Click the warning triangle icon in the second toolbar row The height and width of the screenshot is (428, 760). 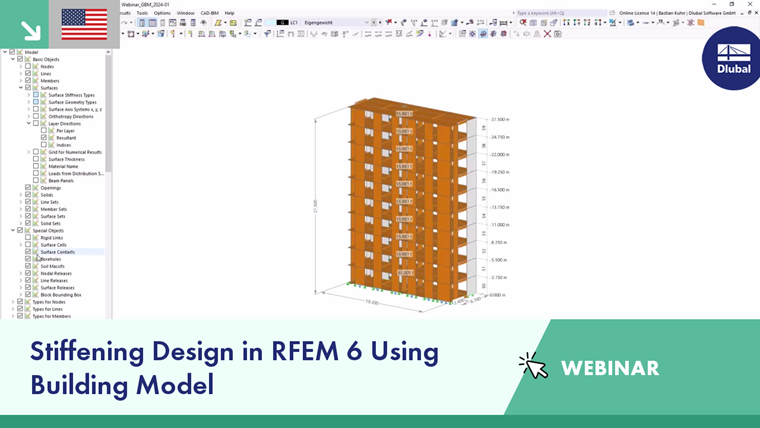536,34
